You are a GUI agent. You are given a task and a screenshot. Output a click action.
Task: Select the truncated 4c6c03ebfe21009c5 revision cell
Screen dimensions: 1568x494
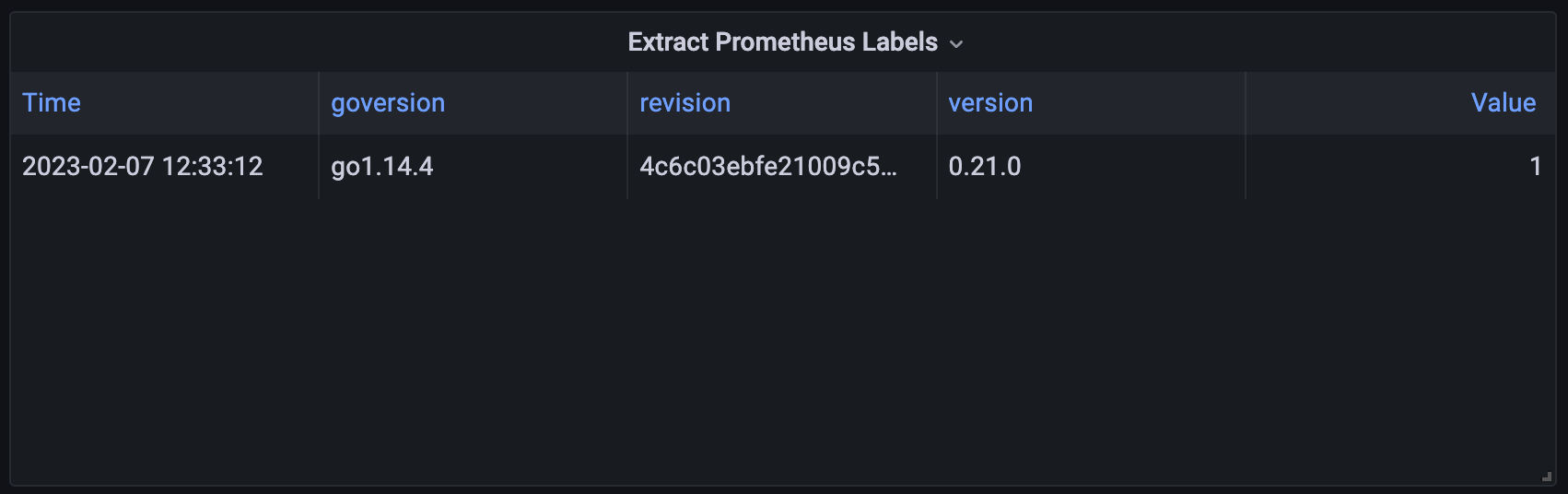(782, 167)
